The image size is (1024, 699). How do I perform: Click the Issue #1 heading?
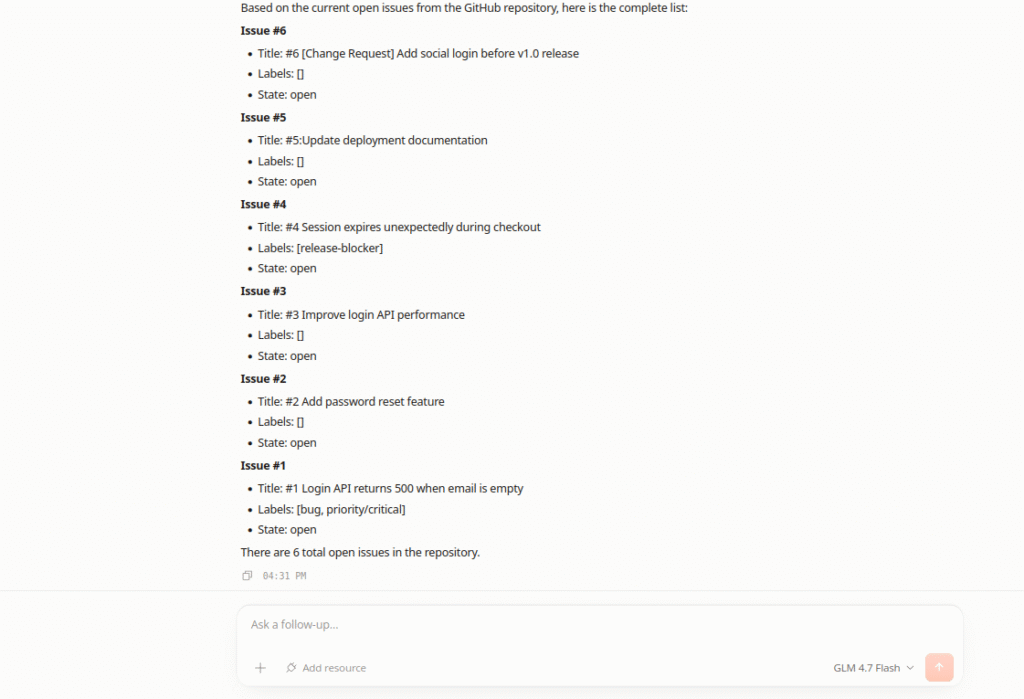point(263,466)
